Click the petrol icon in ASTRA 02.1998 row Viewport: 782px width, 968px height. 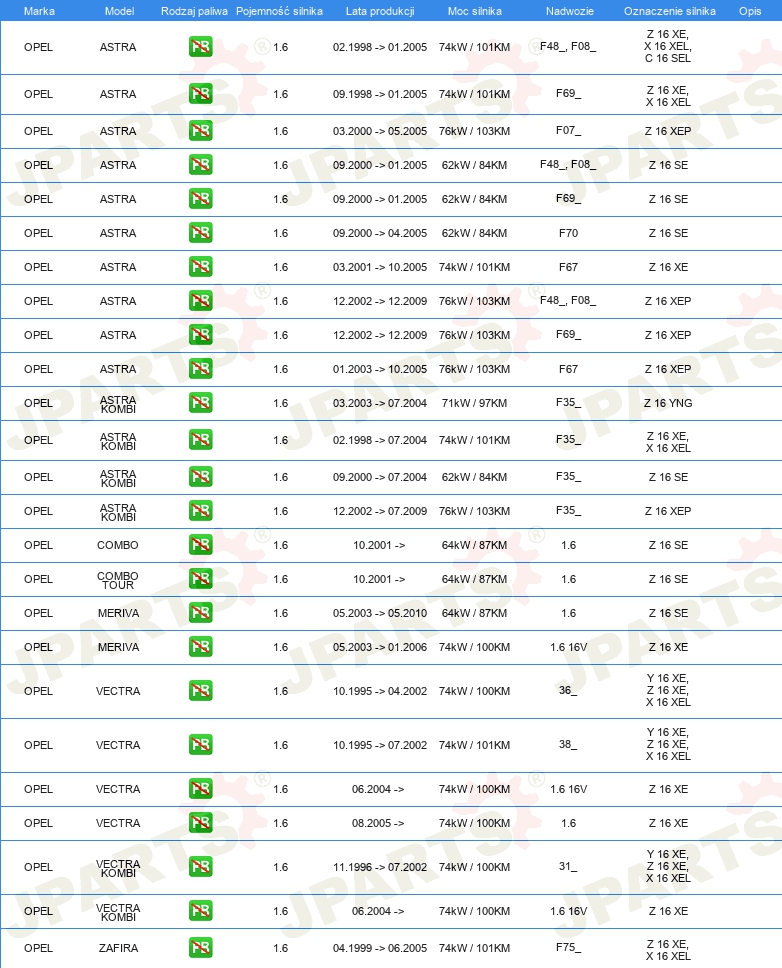(201, 47)
